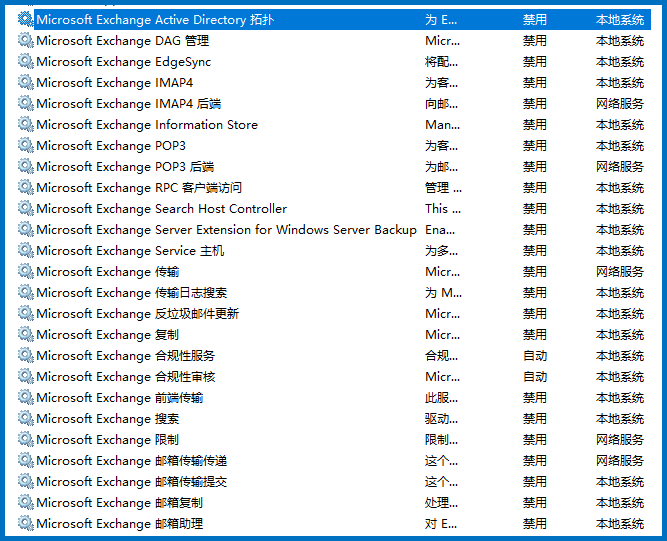Click startup type '禁用' in Exchange POP3 row
667x541 pixels.
[535, 145]
